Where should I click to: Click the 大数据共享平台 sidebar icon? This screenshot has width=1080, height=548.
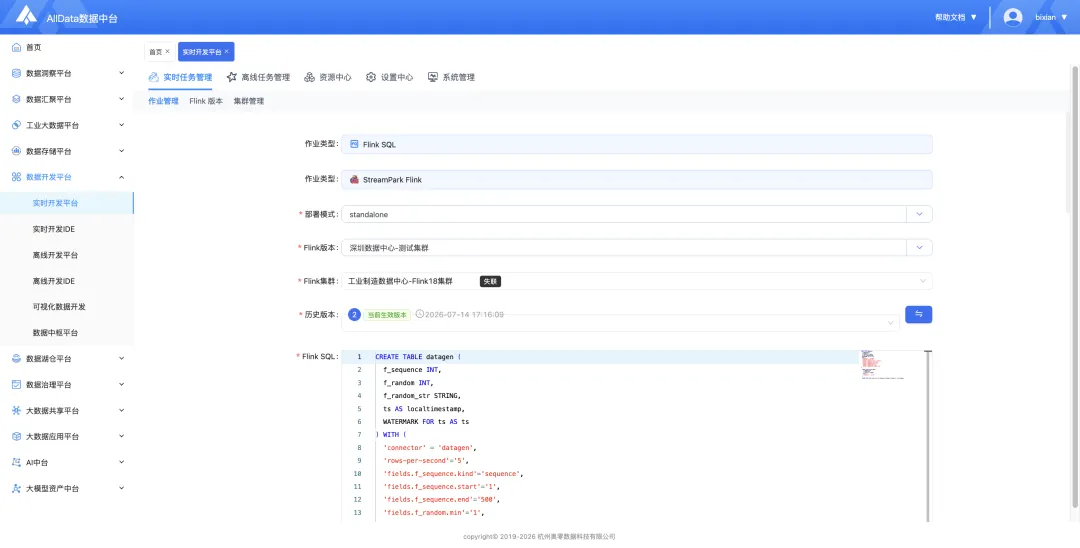pos(17,411)
